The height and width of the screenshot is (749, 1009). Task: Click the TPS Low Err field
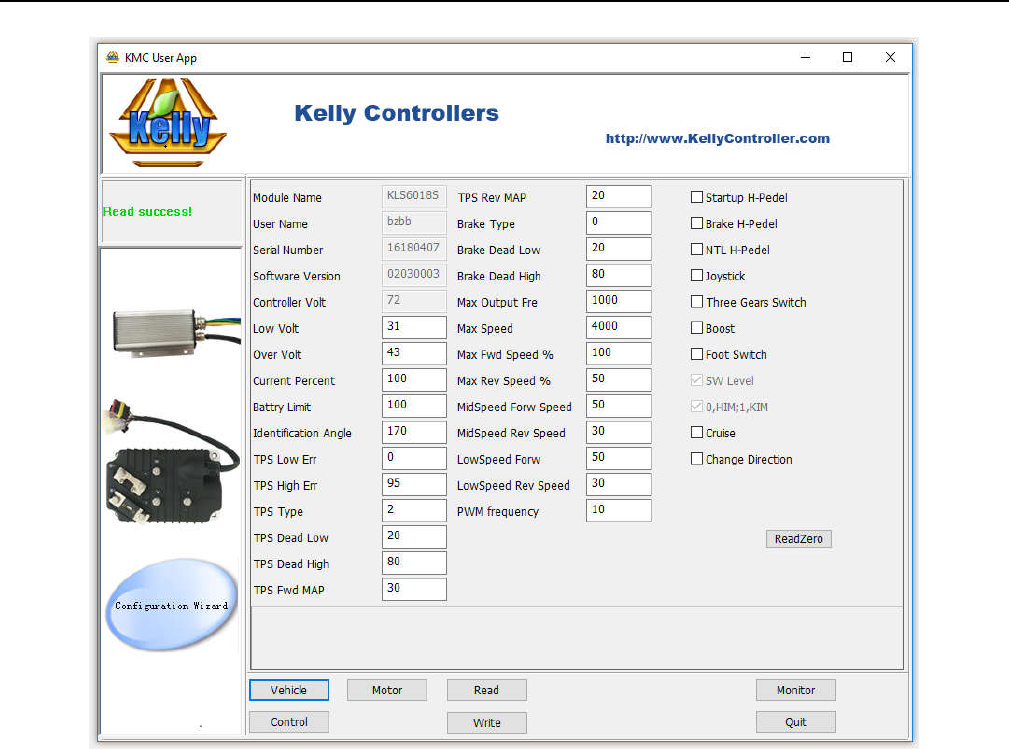click(x=414, y=458)
